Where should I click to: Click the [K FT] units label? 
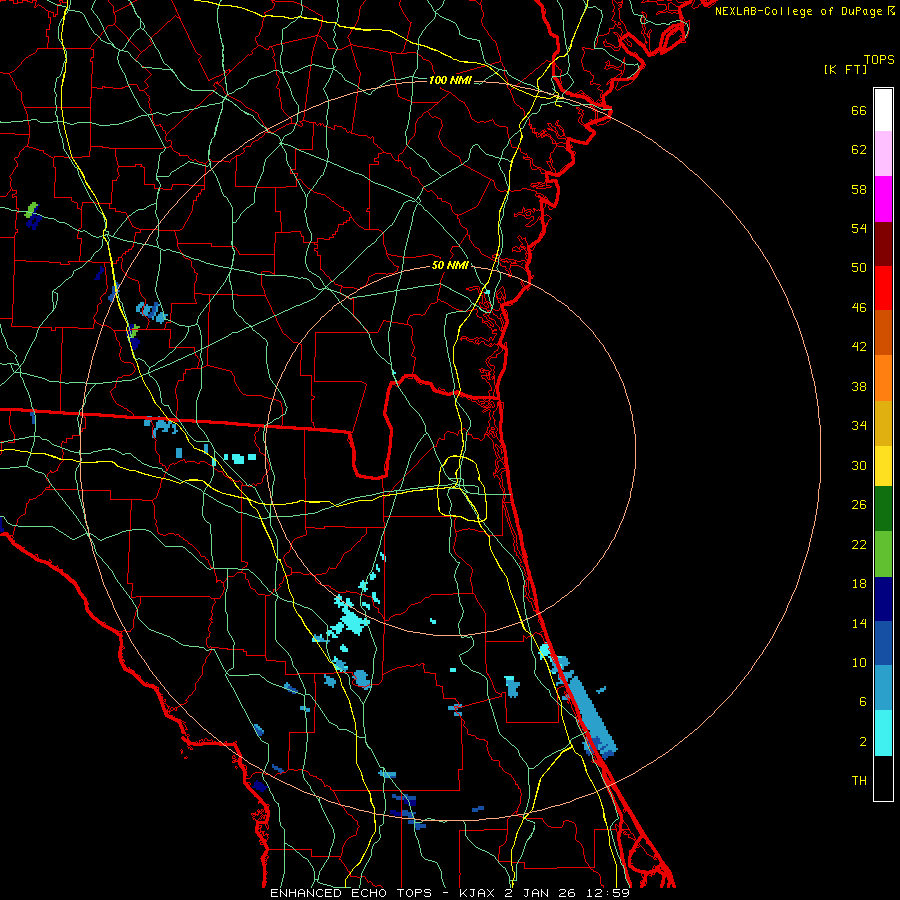click(x=845, y=69)
